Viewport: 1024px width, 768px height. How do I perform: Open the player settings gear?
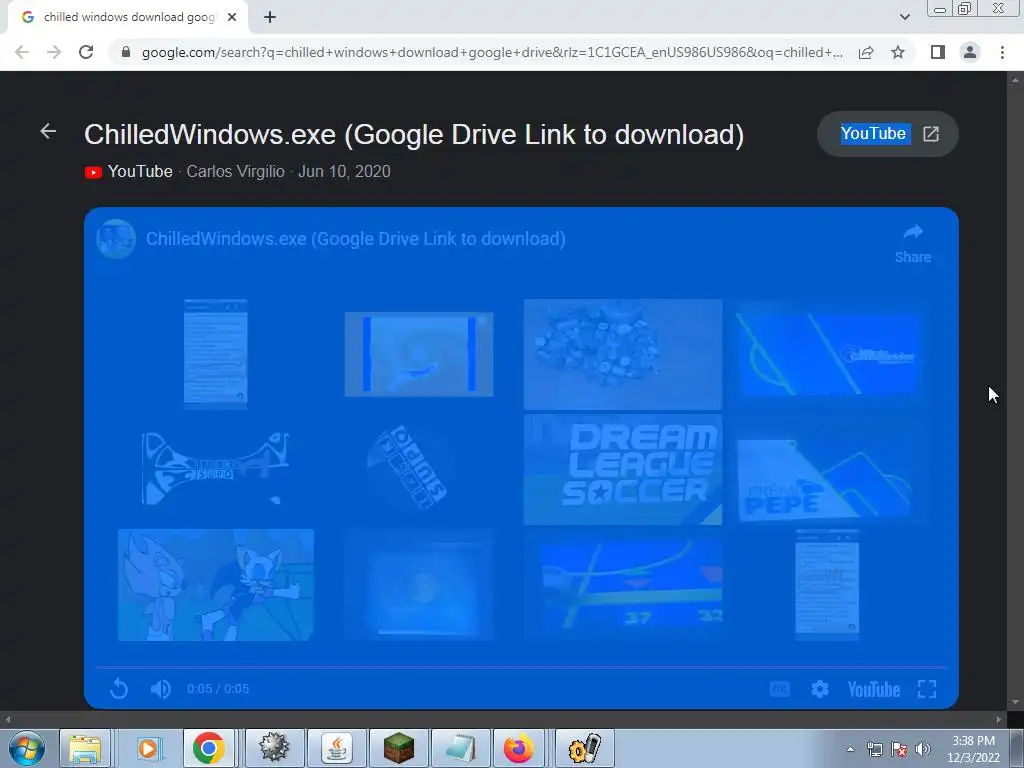click(x=820, y=689)
